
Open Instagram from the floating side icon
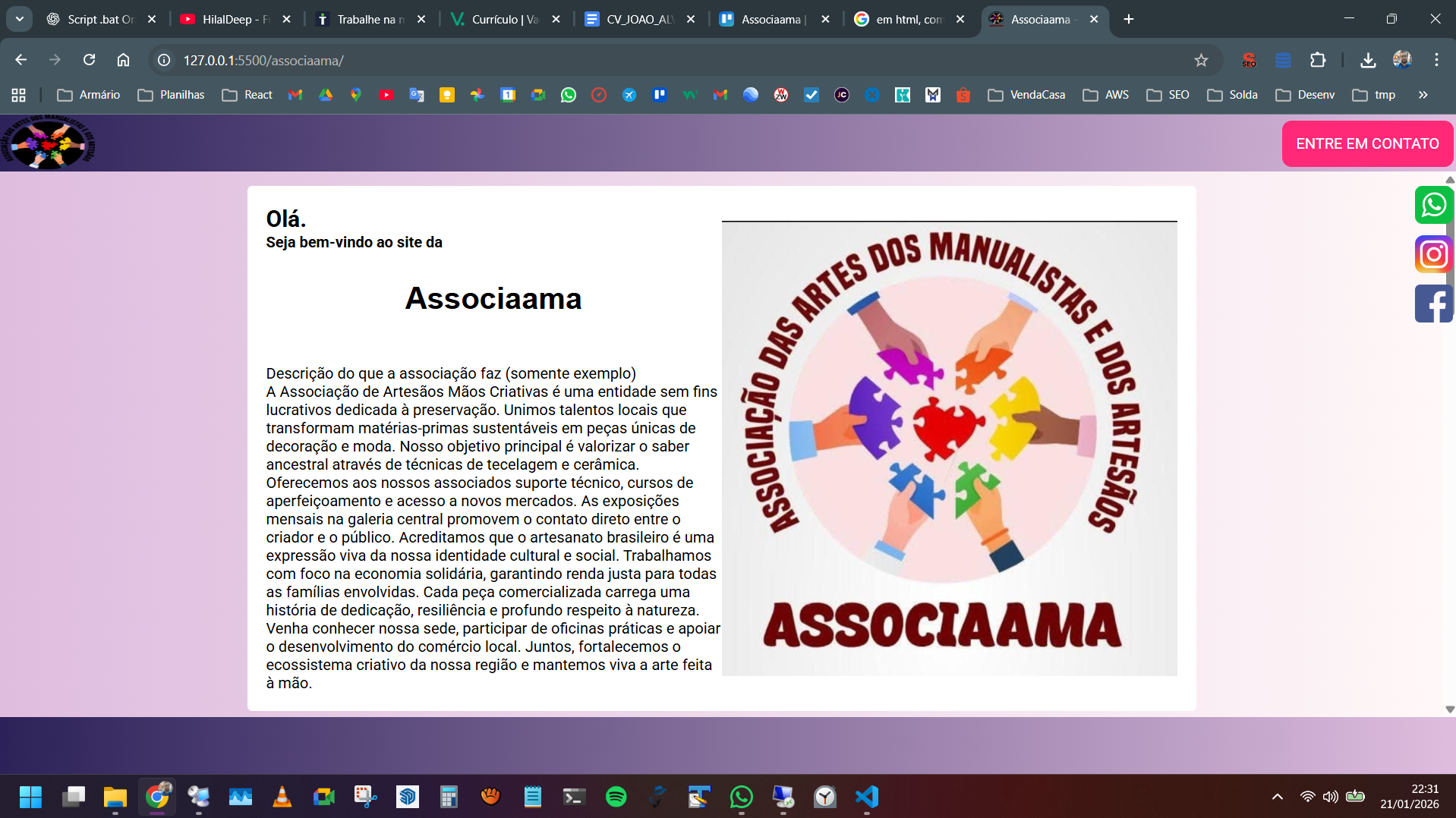[1433, 254]
